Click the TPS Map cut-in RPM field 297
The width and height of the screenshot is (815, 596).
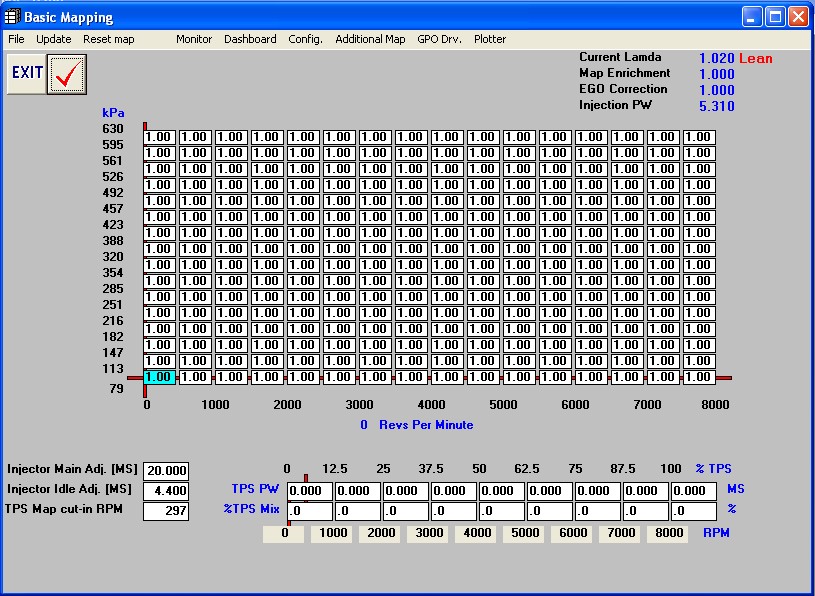coord(166,511)
